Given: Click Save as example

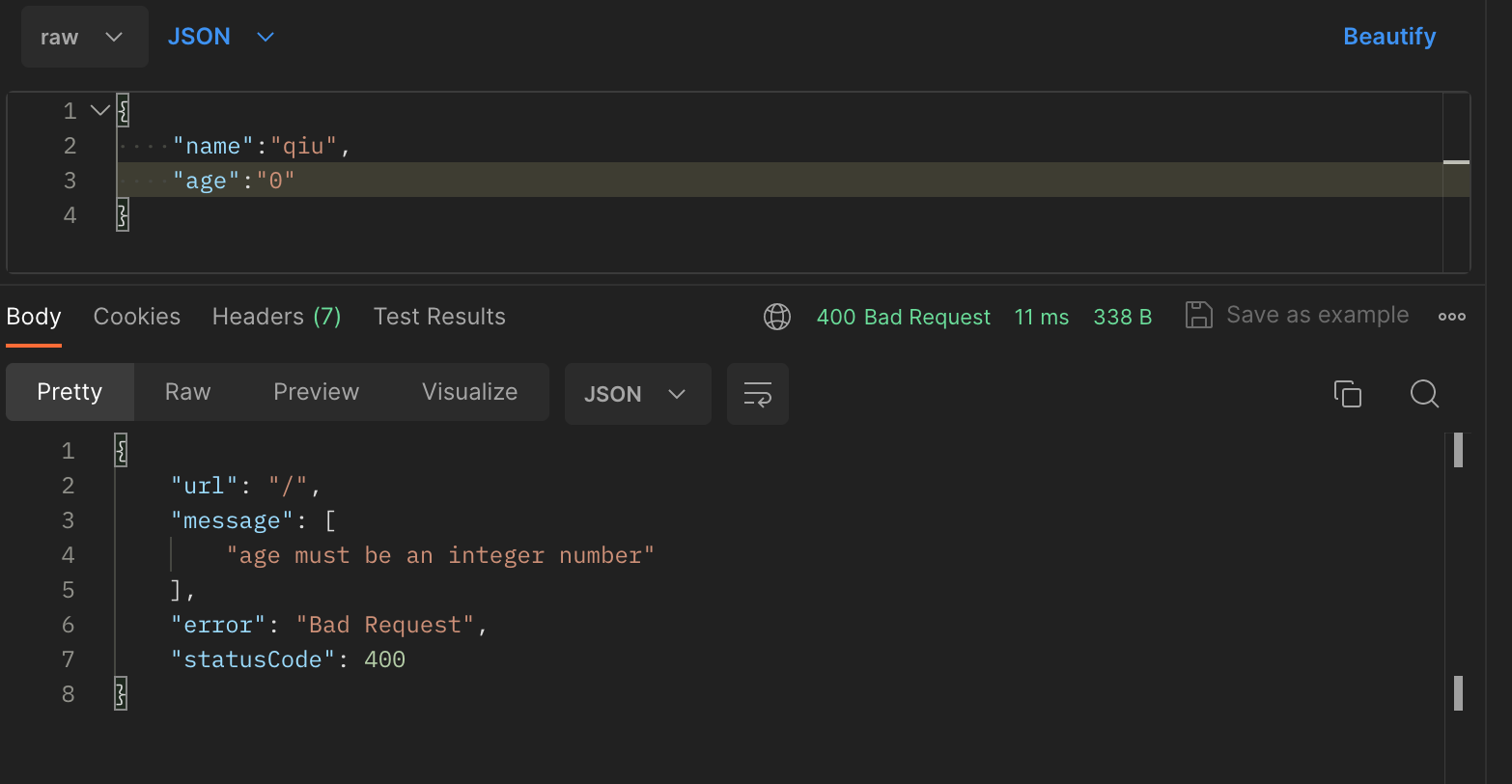Looking at the screenshot, I should pyautogui.click(x=1317, y=315).
